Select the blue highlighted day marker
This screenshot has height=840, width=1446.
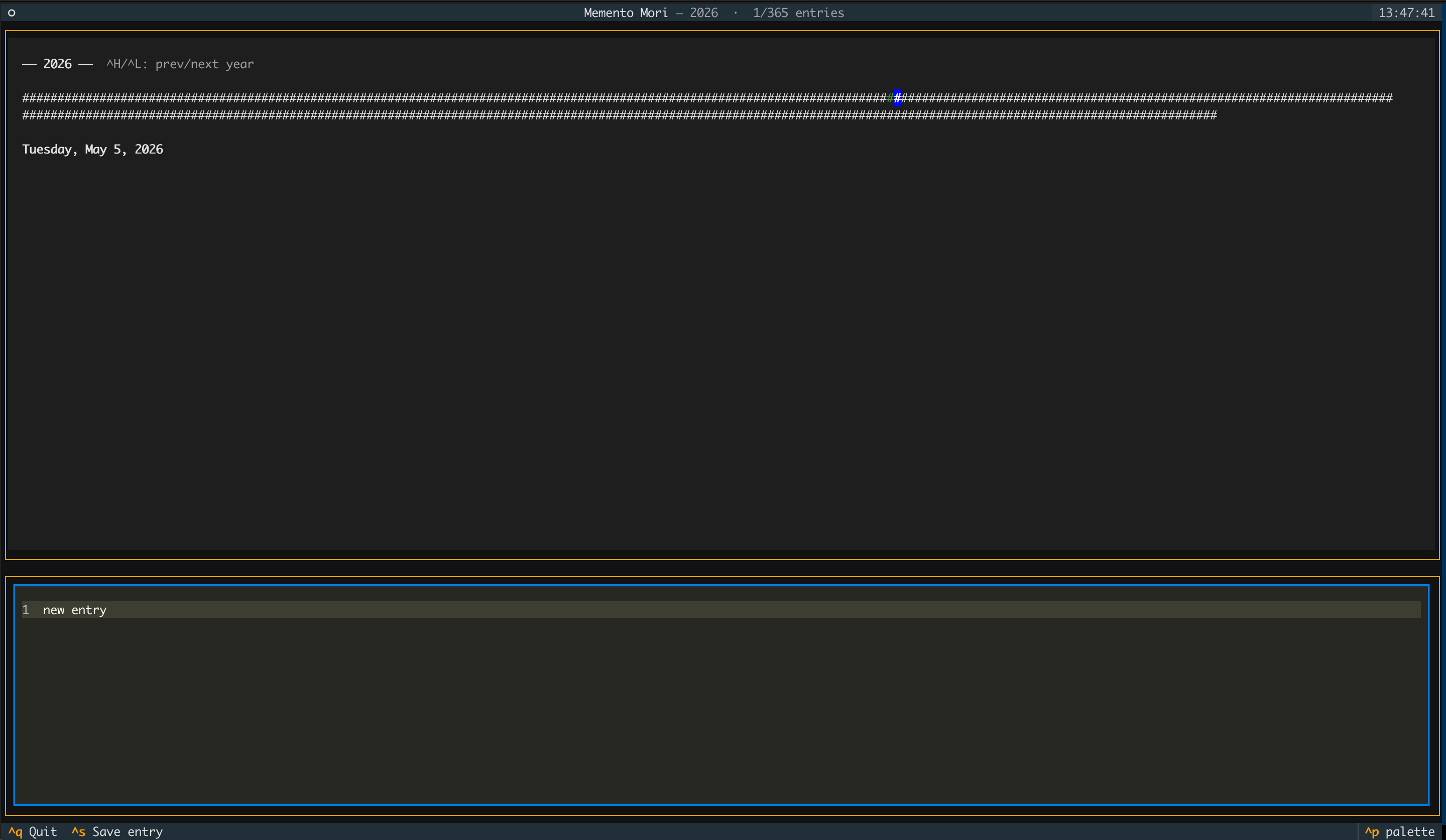click(x=897, y=98)
